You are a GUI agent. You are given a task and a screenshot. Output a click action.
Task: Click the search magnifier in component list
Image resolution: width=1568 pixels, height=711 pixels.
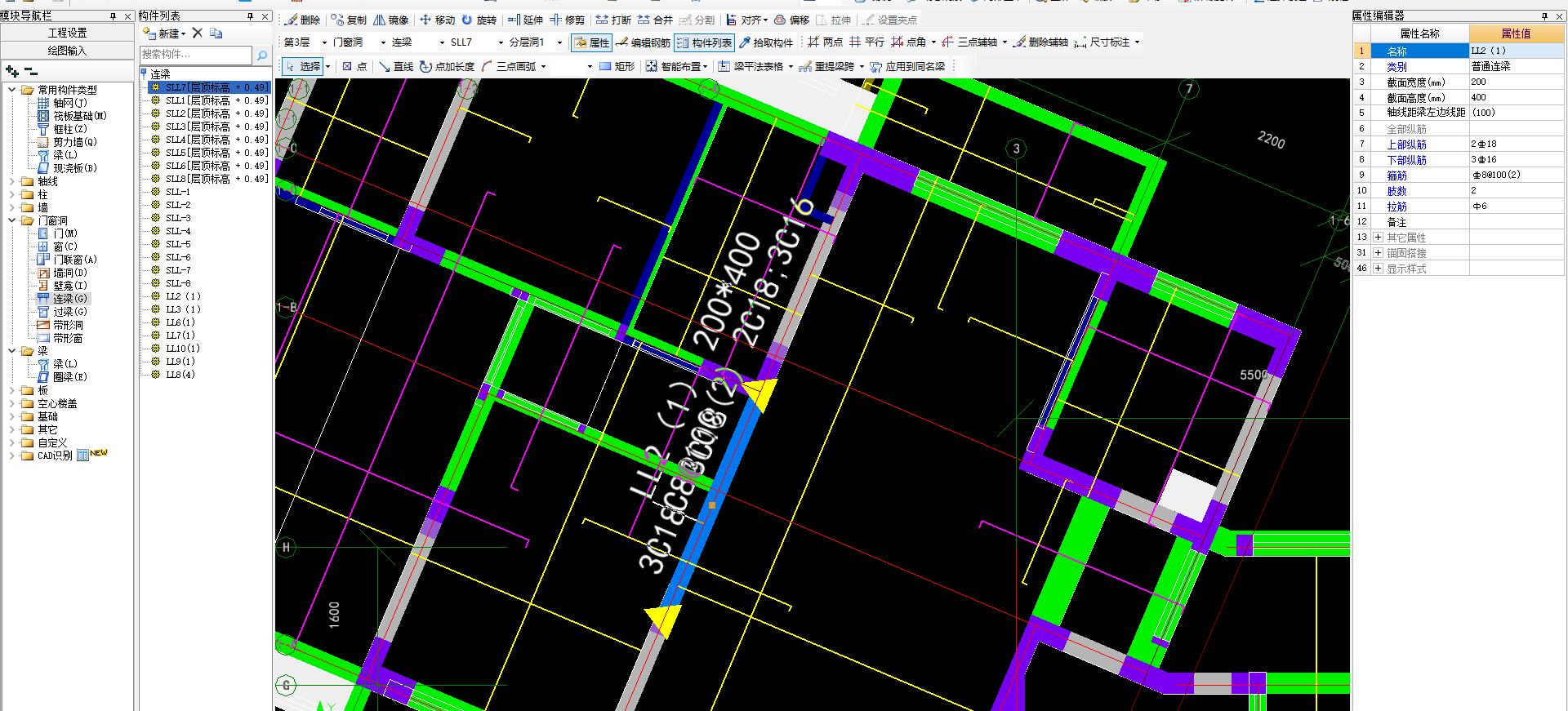coord(262,55)
